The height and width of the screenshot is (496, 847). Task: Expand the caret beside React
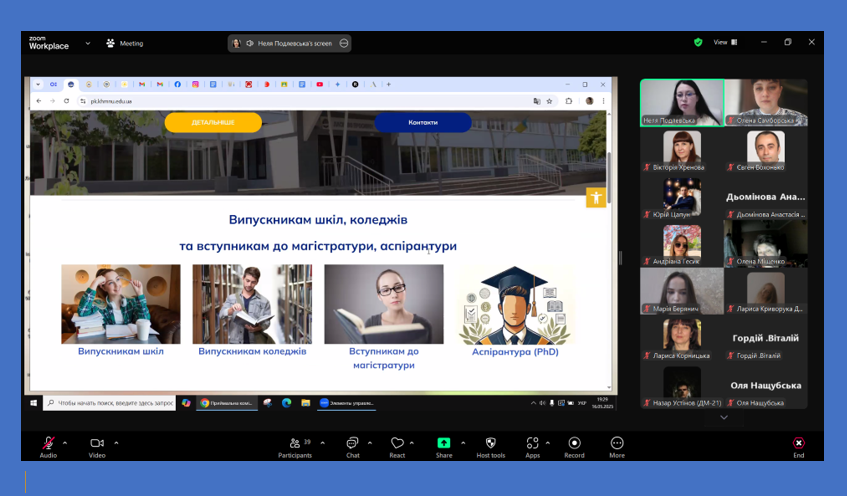tap(412, 443)
